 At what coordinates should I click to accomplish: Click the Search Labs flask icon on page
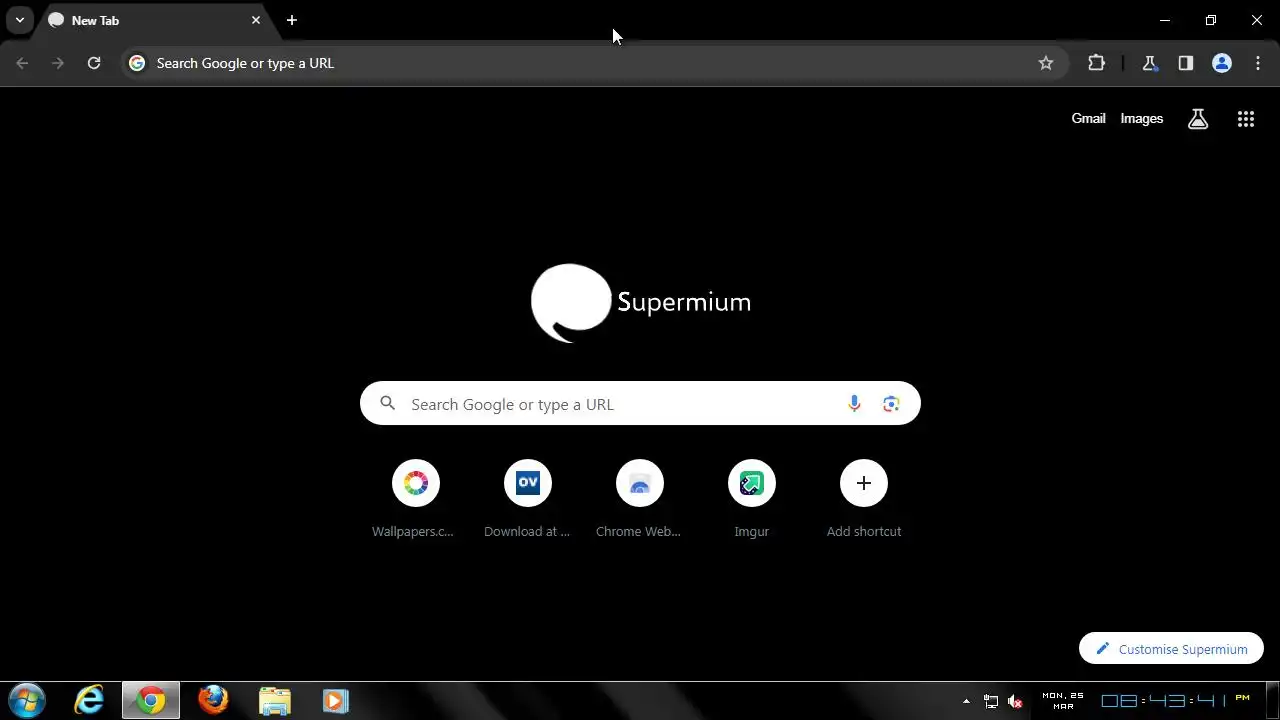click(1198, 119)
